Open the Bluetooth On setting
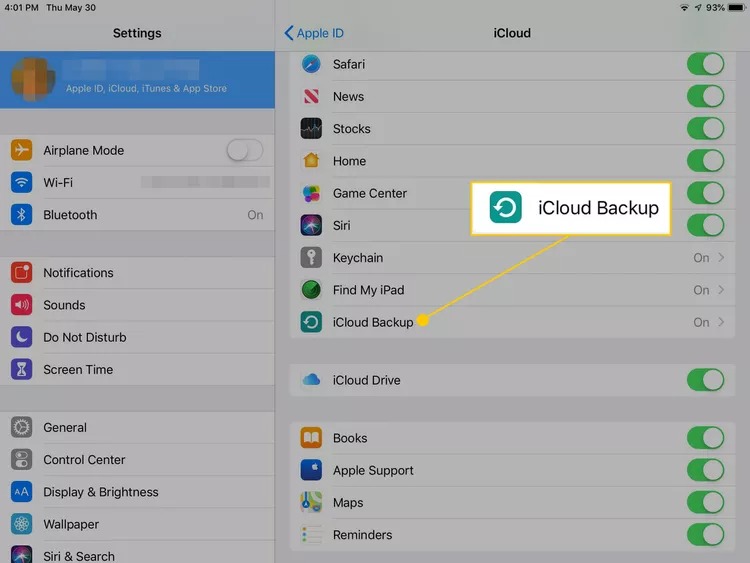750x563 pixels. pyautogui.click(x=137, y=215)
